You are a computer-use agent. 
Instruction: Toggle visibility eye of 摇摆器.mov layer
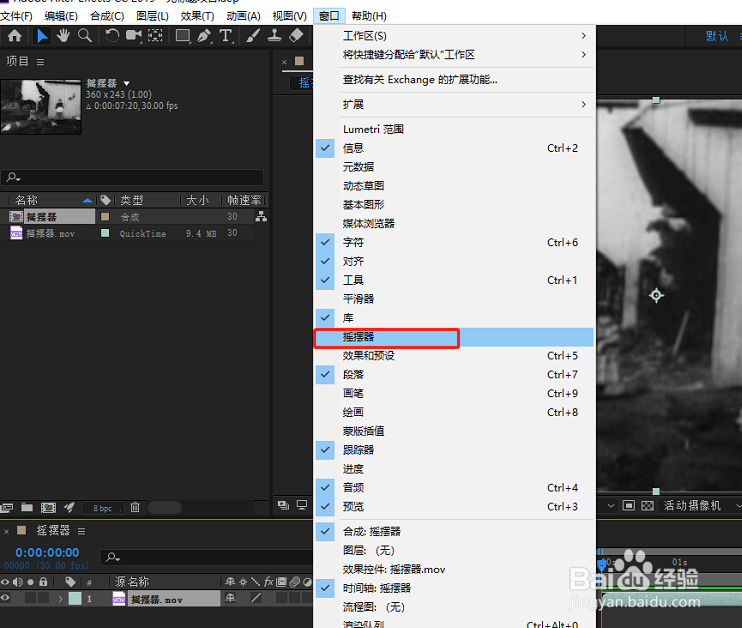click(5, 598)
